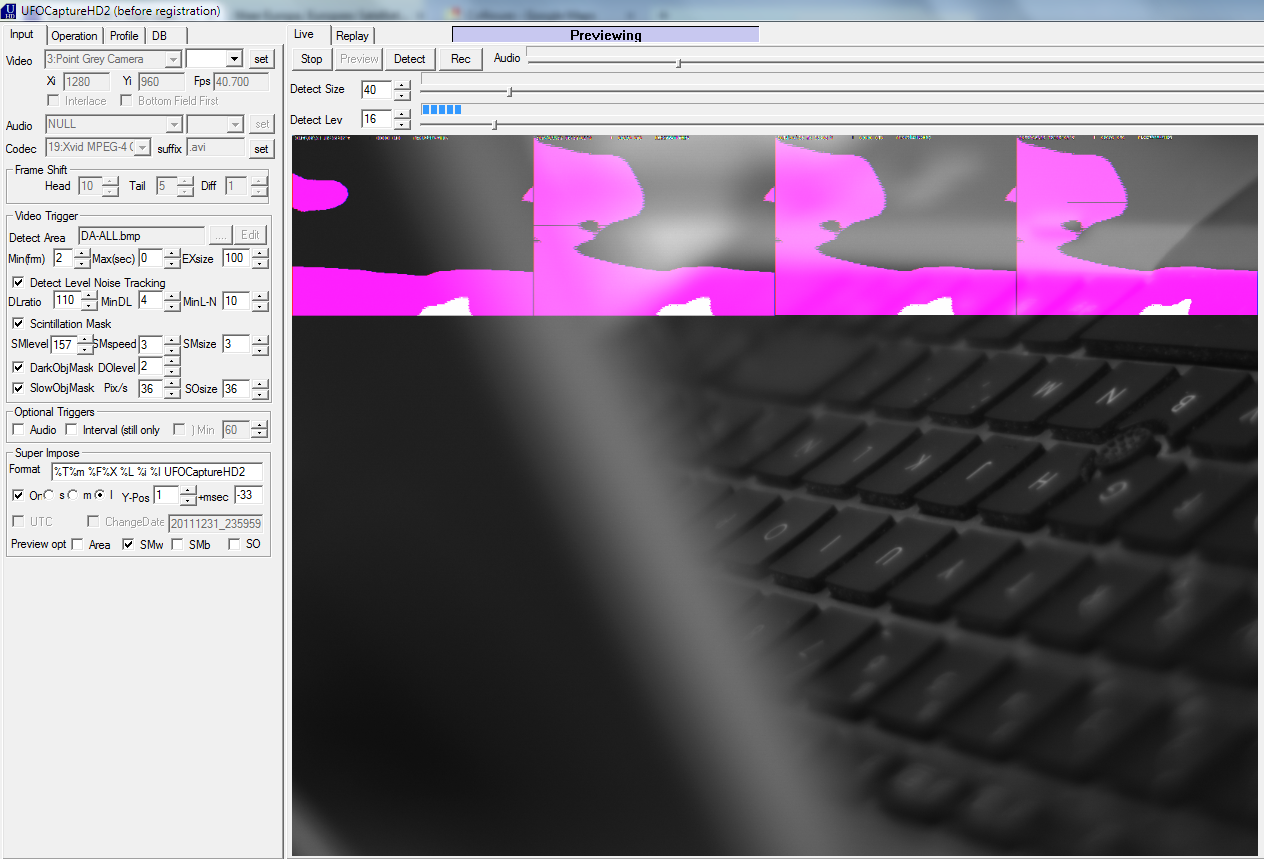Check the SMb preview option
The image size is (1264, 859).
(178, 544)
